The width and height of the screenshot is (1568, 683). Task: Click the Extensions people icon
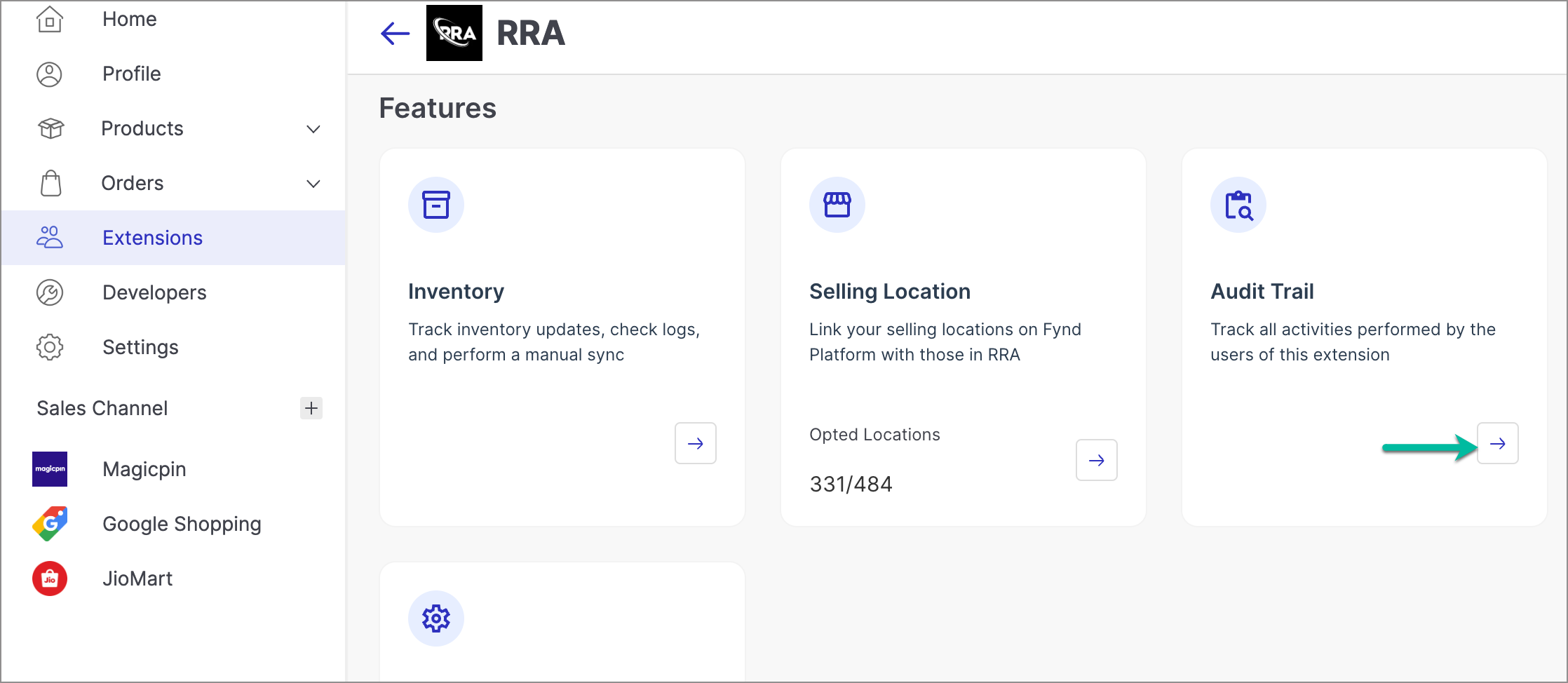[x=50, y=238]
